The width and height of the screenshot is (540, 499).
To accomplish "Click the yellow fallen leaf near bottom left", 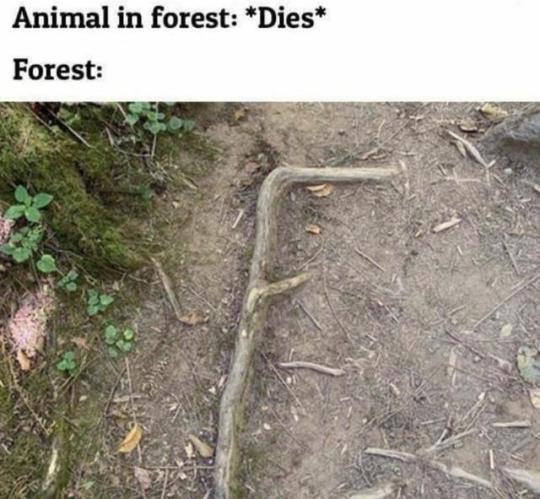I will (x=131, y=439).
